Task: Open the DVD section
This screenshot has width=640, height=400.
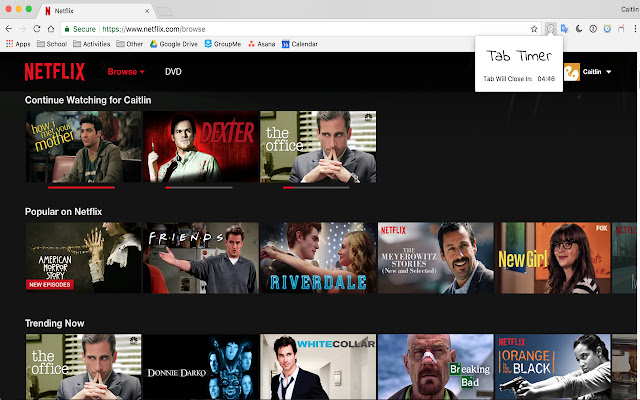Action: click(x=173, y=72)
